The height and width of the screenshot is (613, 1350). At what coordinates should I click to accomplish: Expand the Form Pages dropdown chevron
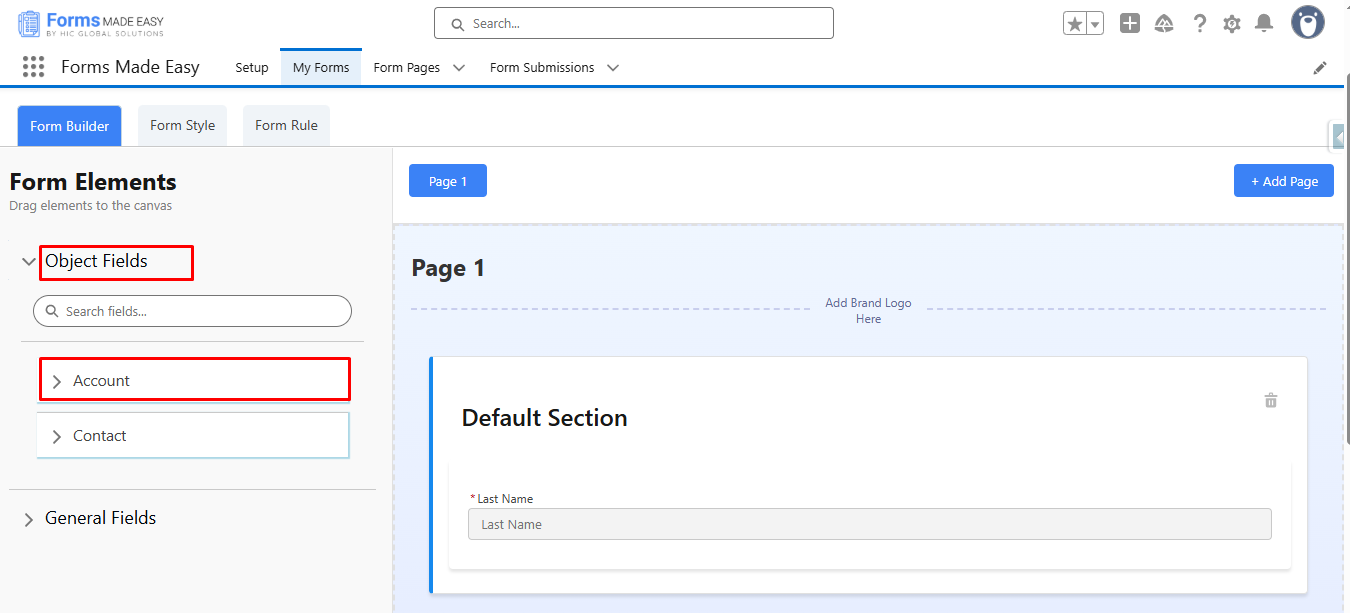tap(459, 68)
